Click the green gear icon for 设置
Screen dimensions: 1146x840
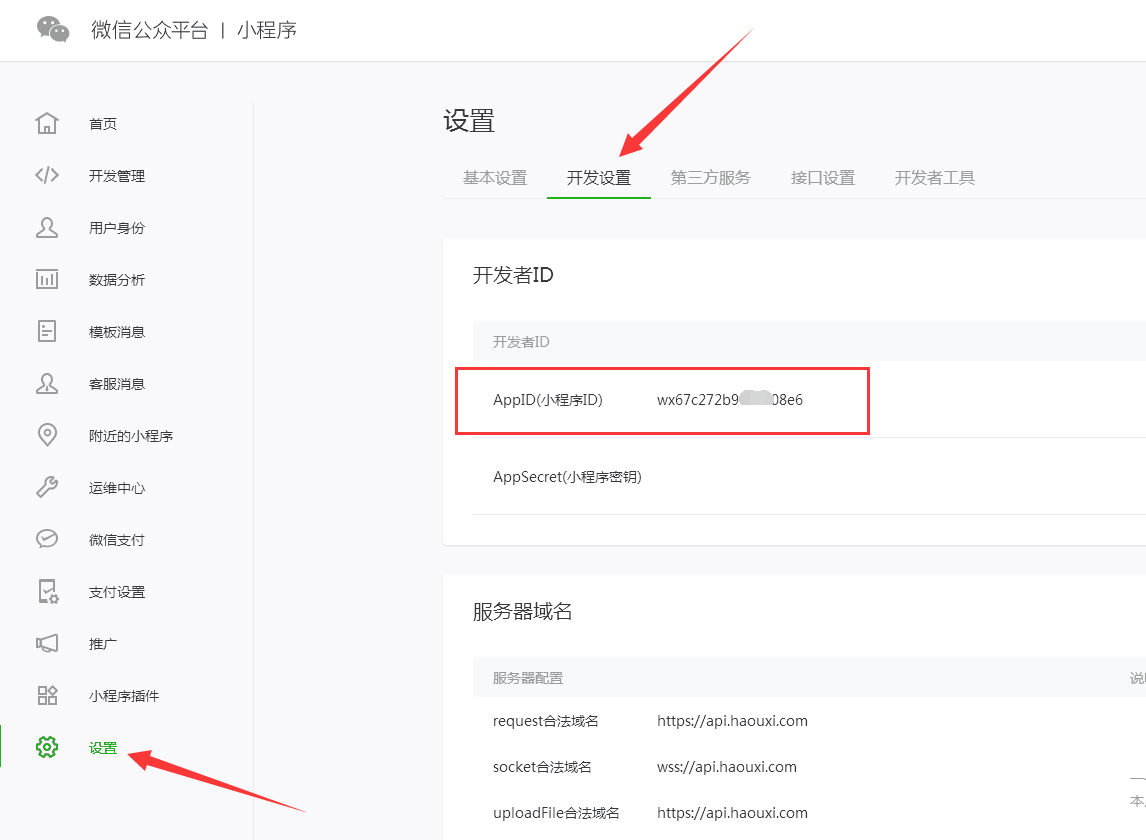(47, 747)
